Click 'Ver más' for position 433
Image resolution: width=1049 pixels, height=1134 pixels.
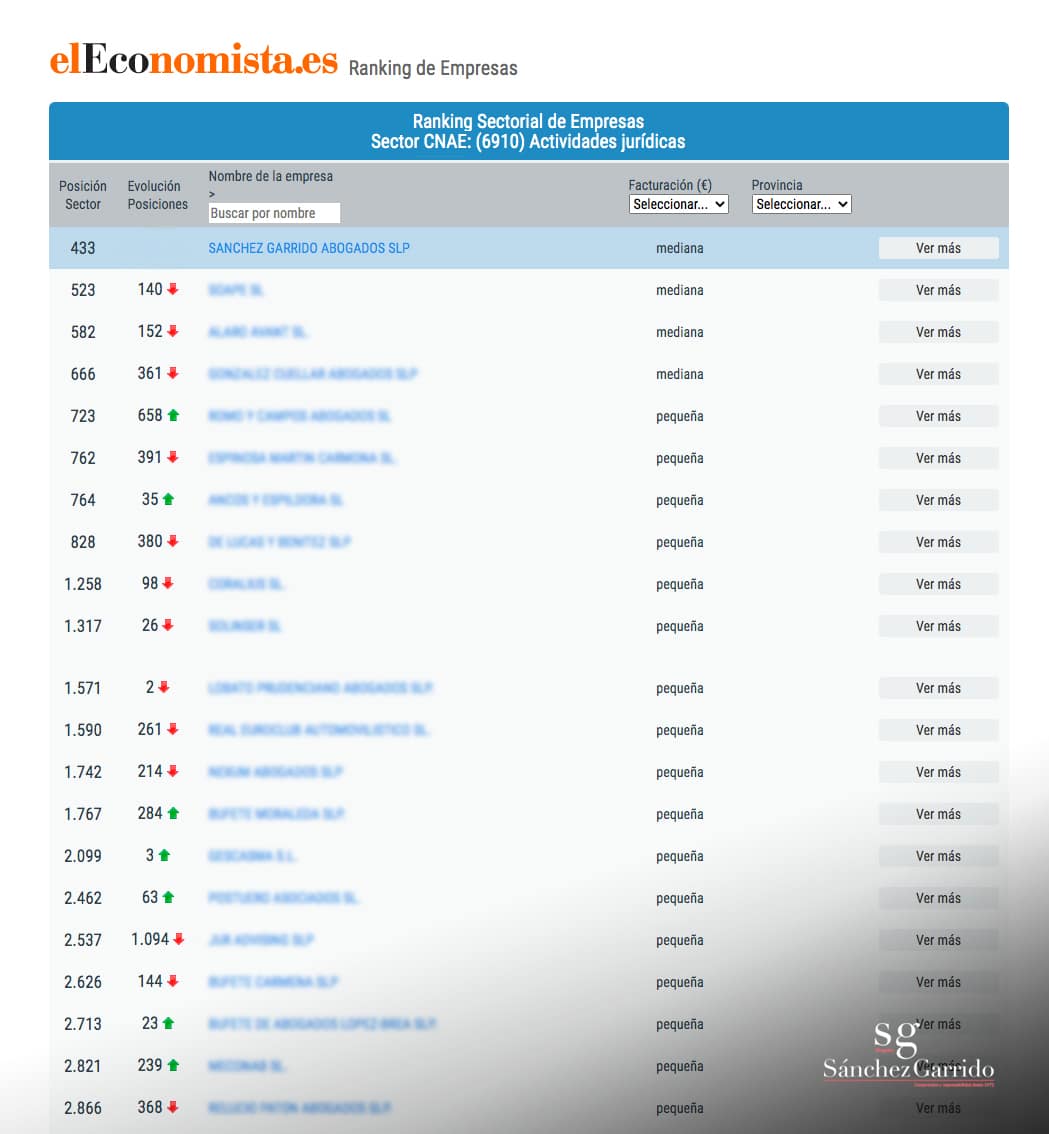938,248
